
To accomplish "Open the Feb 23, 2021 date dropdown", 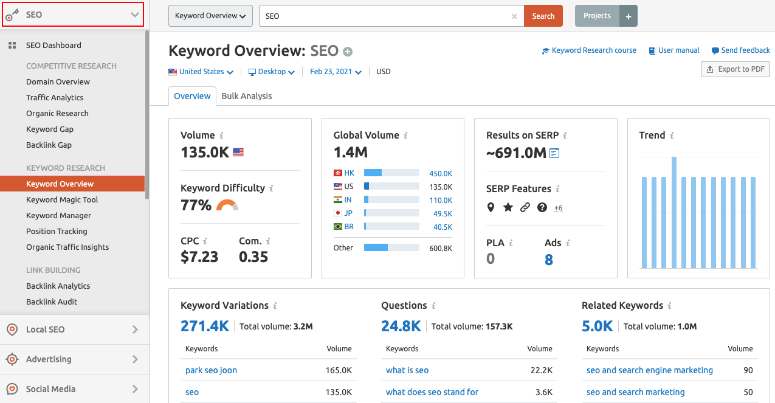I will tap(336, 72).
